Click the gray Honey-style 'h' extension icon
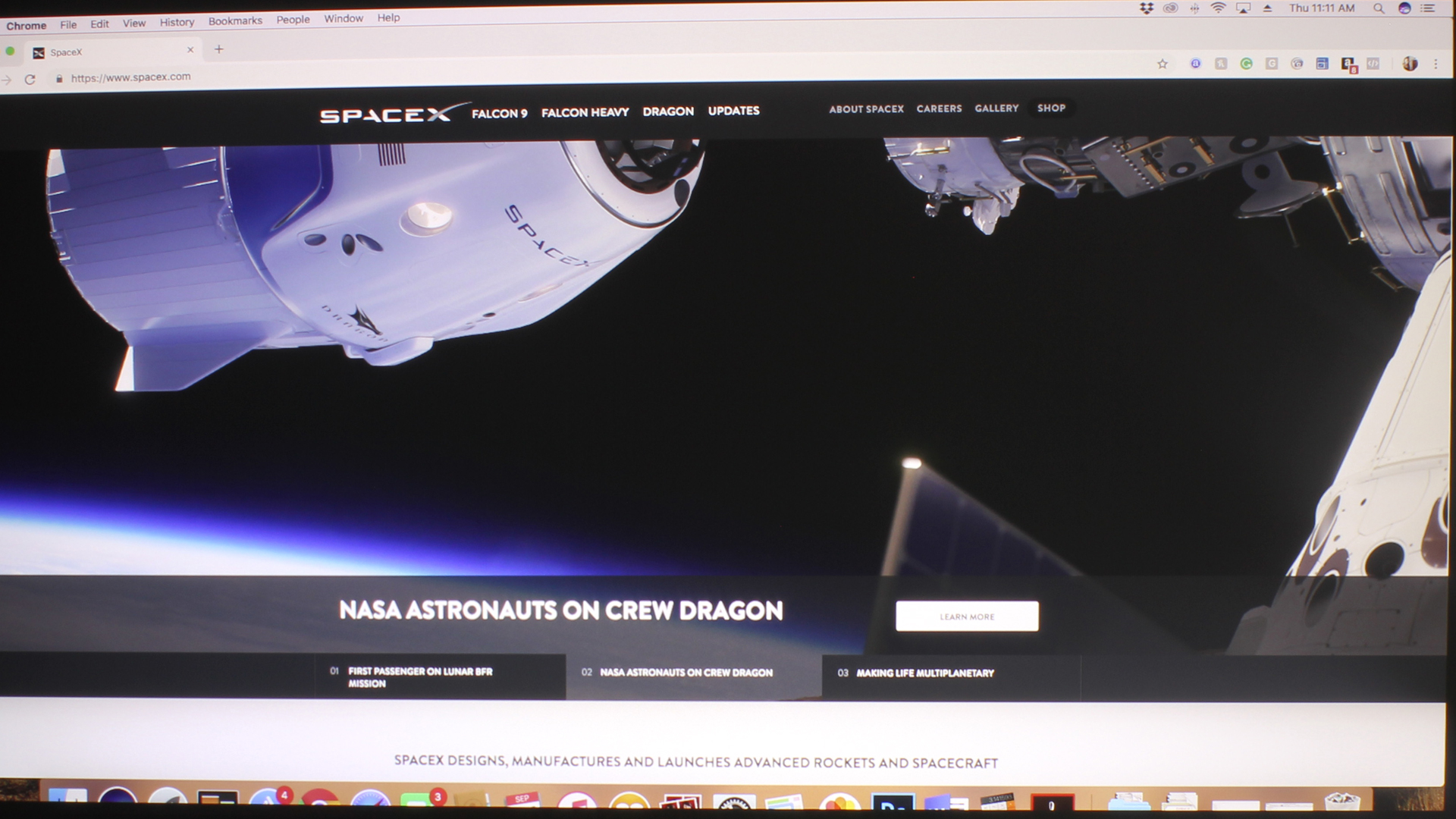Image resolution: width=1456 pixels, height=819 pixels. (1221, 64)
